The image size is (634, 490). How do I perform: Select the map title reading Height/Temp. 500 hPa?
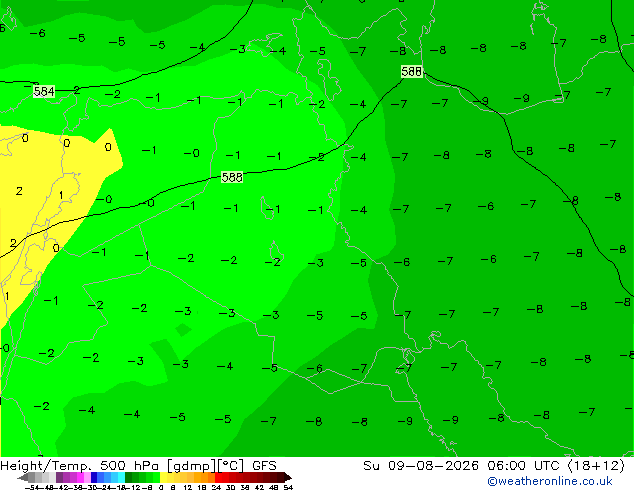[x=81, y=466]
